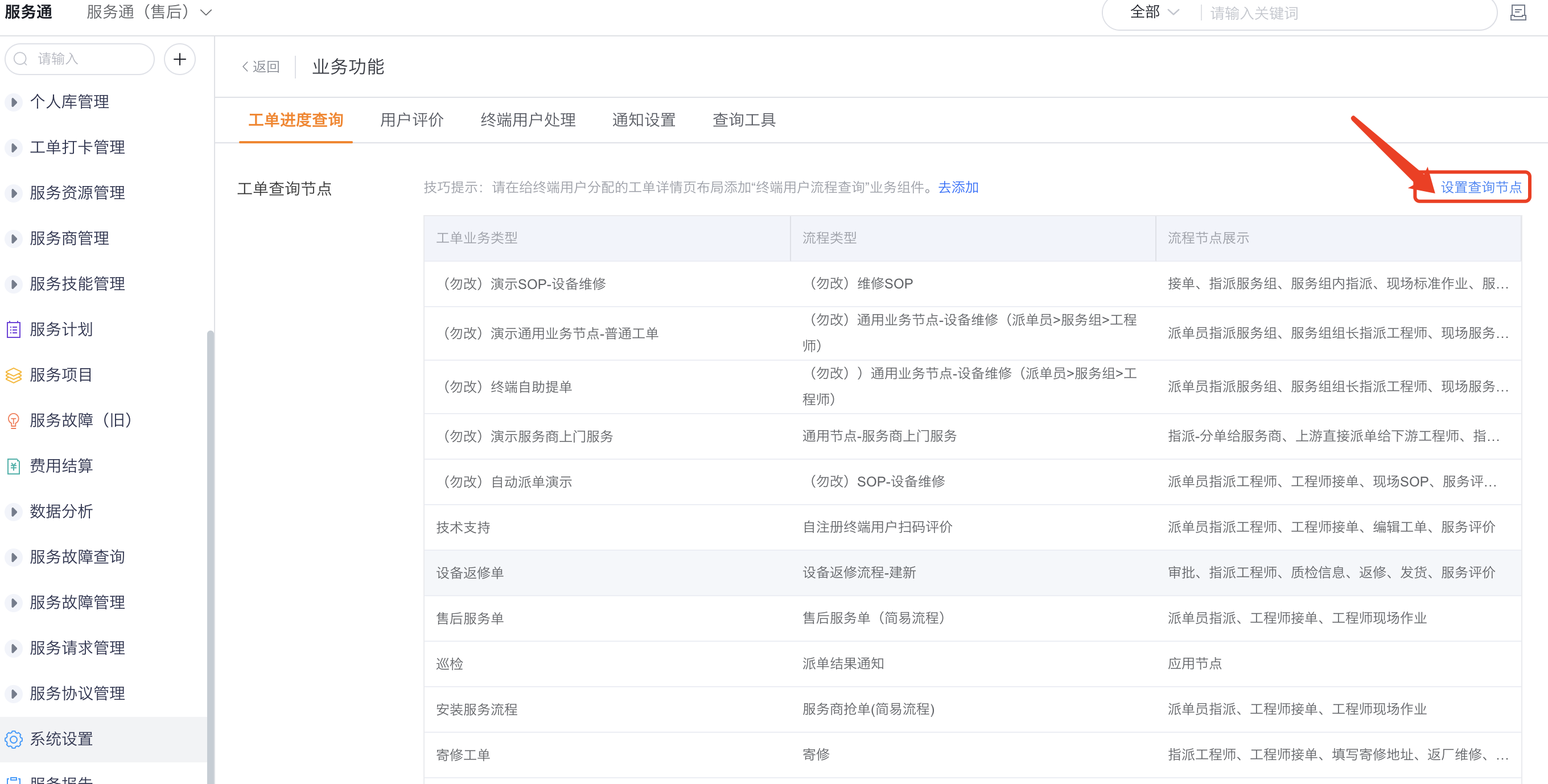The height and width of the screenshot is (784, 1548).
Task: Expand the 个人库管理 tree arrow
Action: point(13,102)
